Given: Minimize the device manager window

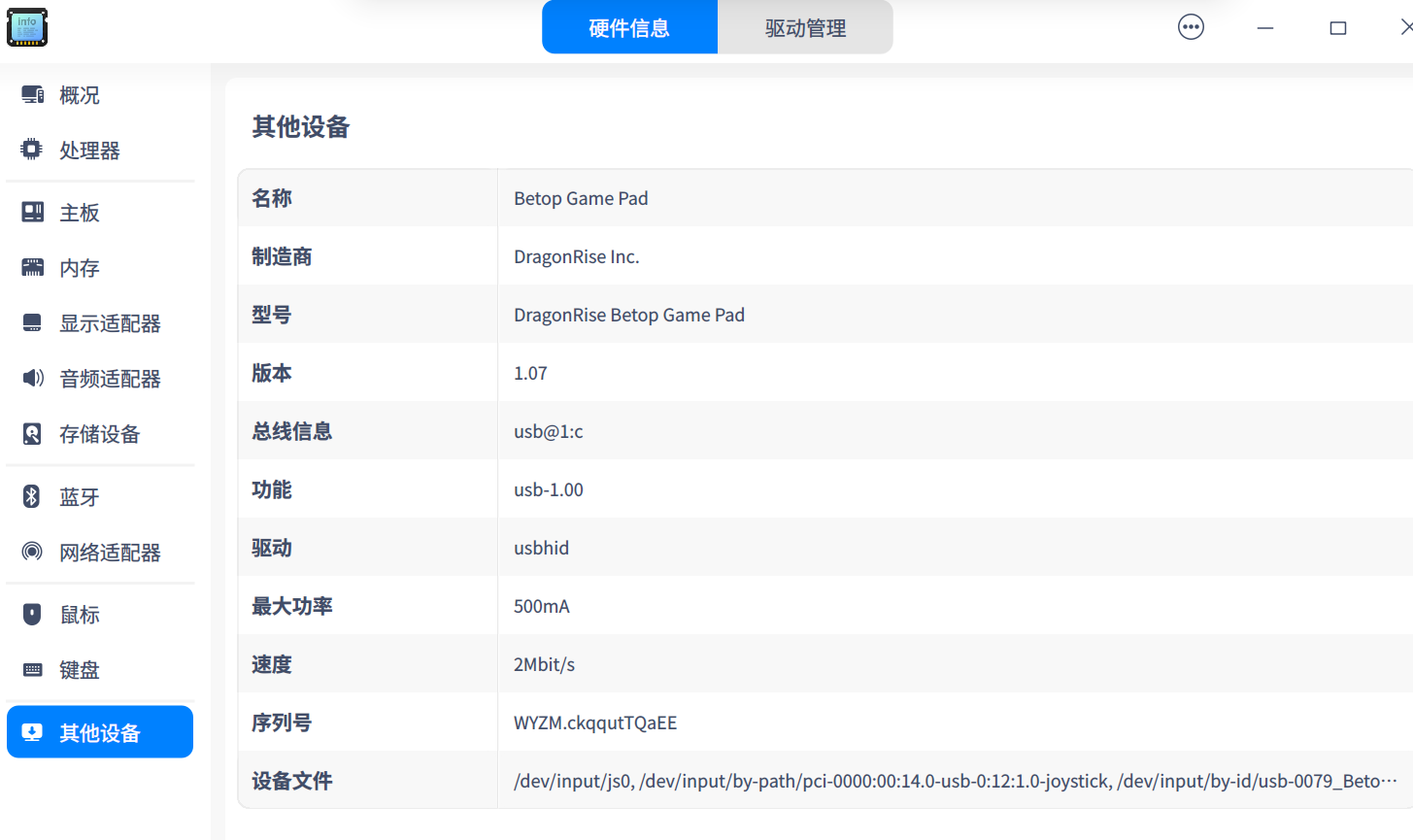Looking at the screenshot, I should 1264,28.
